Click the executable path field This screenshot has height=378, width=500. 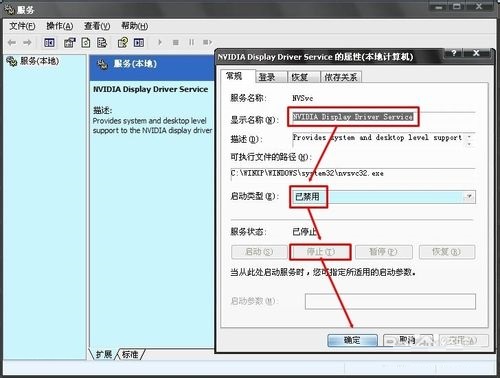[353, 174]
